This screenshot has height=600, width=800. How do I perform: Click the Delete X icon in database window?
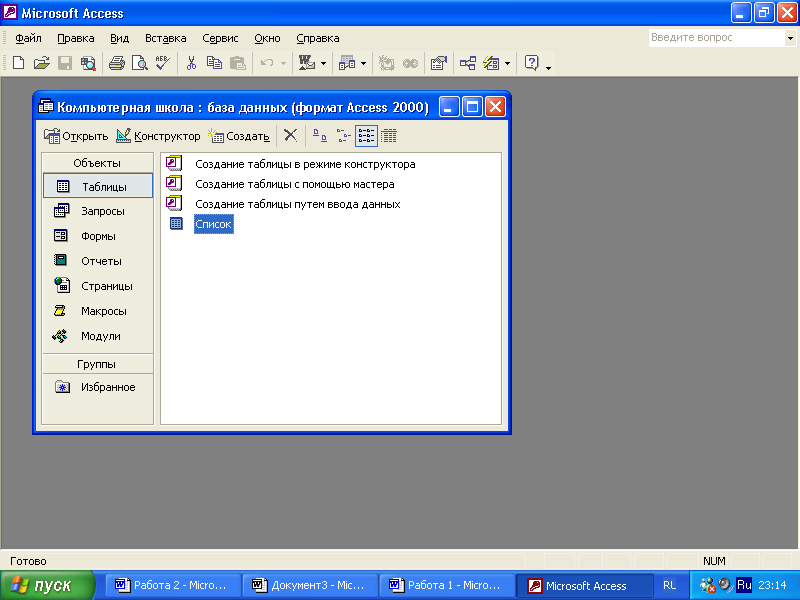pos(290,136)
